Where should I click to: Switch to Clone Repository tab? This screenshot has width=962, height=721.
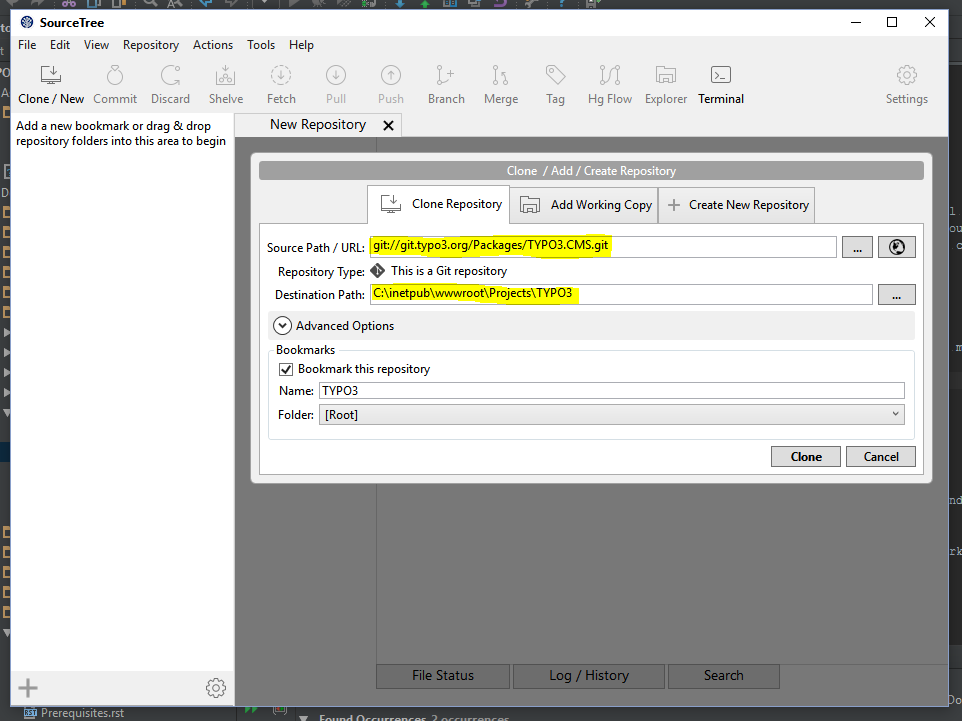[x=439, y=204]
